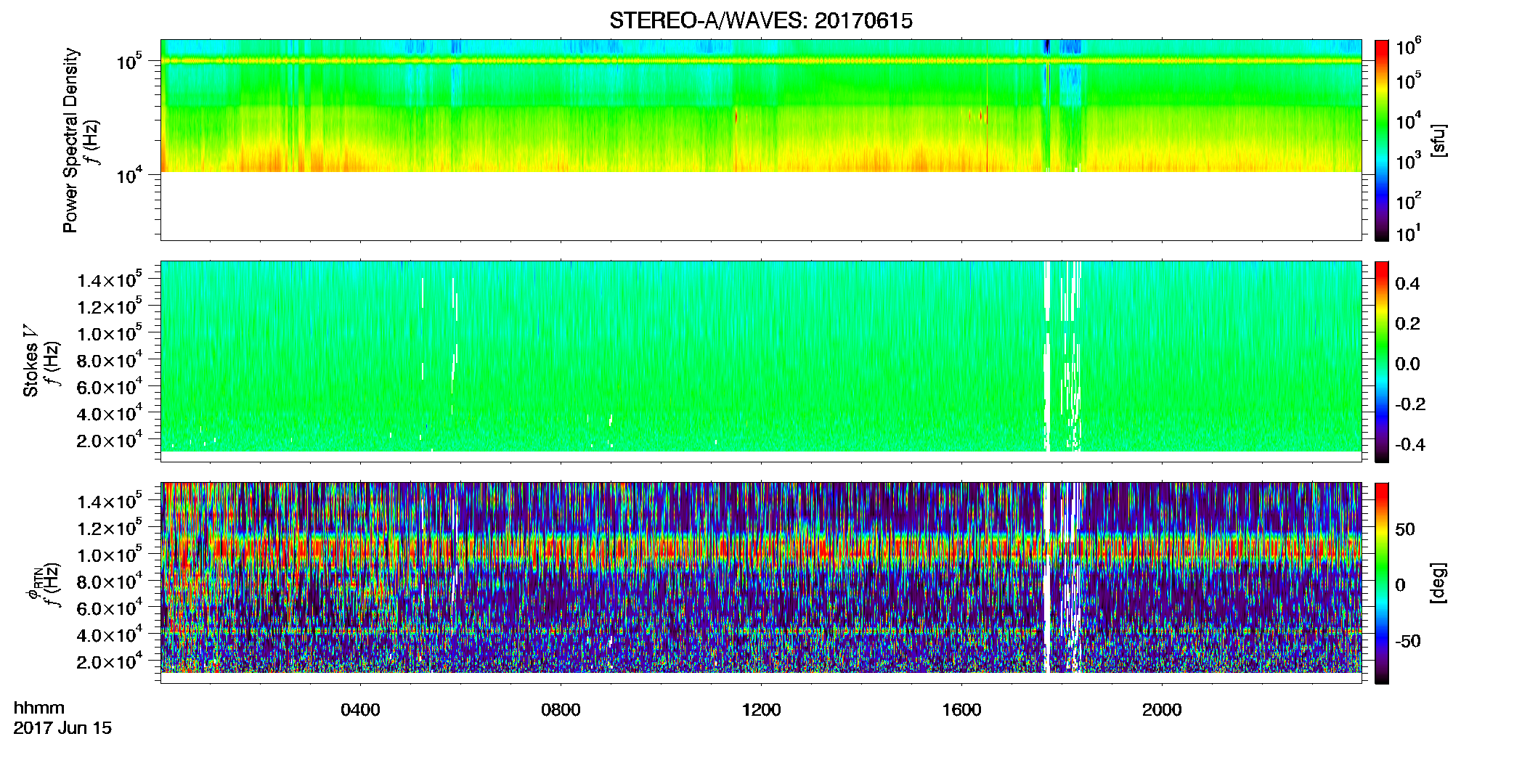Click the [deg] unit label

[x=1438, y=583]
